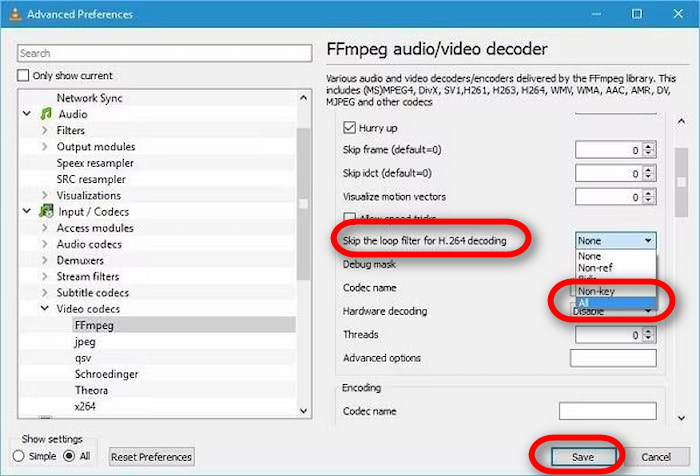Choose All in the dropdown list
The image size is (700, 476).
point(616,302)
